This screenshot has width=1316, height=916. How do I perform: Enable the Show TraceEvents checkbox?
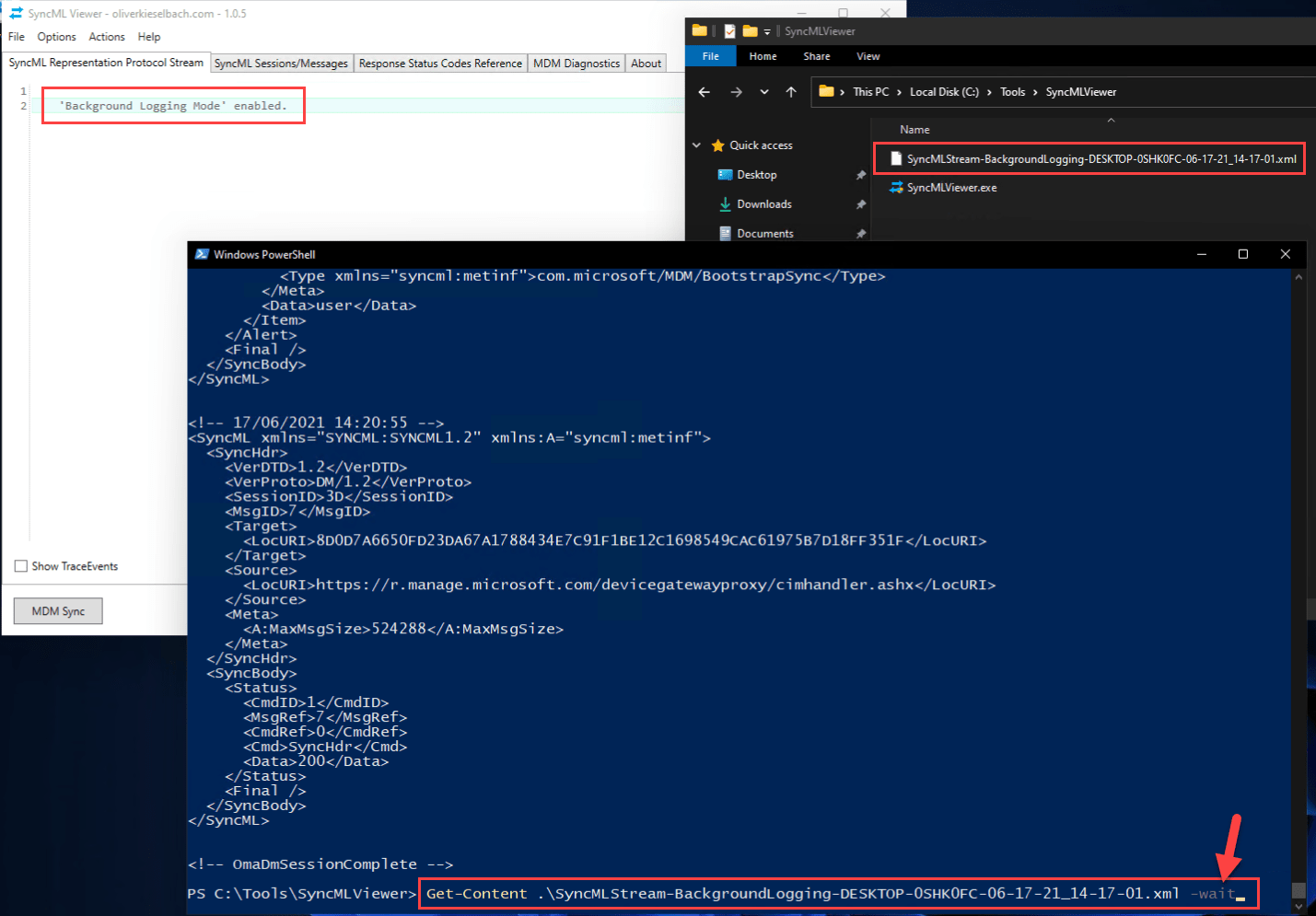pos(21,566)
